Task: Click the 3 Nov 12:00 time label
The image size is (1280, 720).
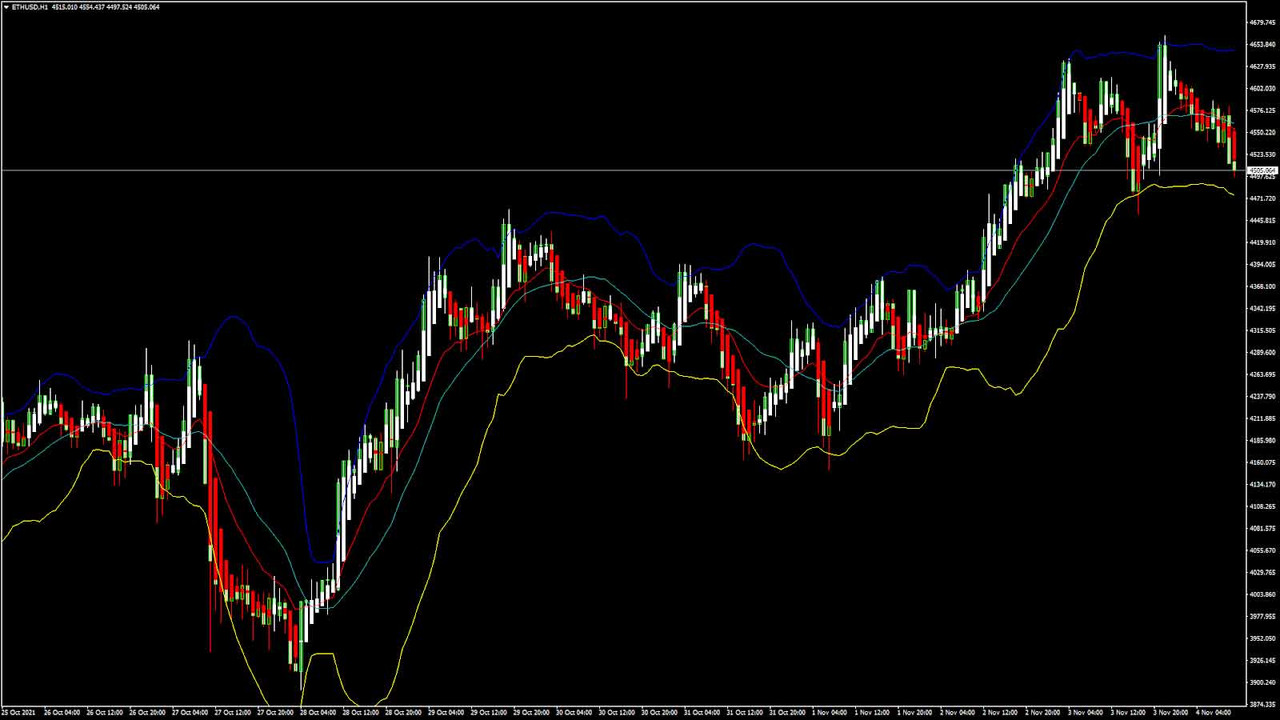Action: click(1127, 713)
